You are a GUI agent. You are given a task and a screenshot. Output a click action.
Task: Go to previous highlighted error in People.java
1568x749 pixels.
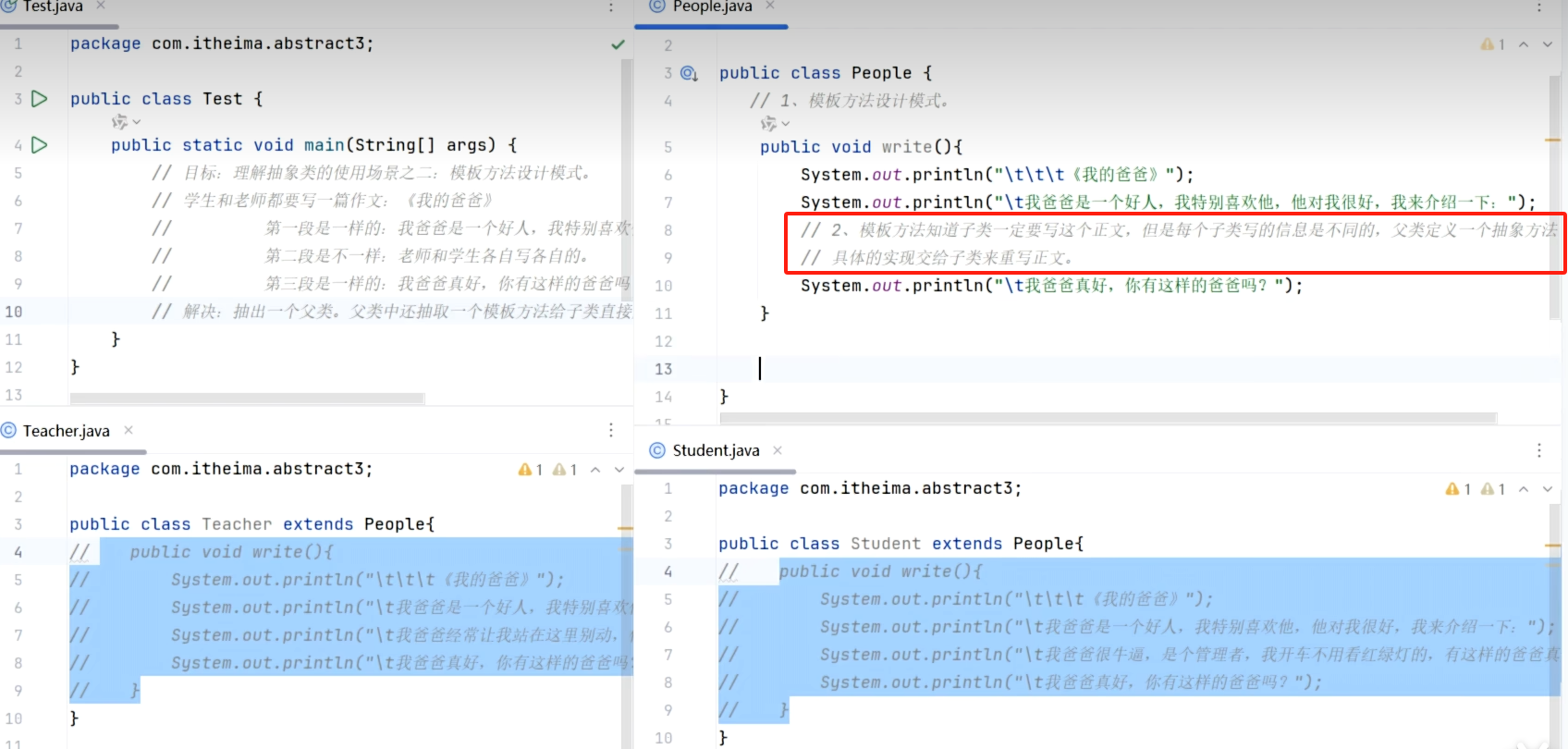click(x=1523, y=44)
